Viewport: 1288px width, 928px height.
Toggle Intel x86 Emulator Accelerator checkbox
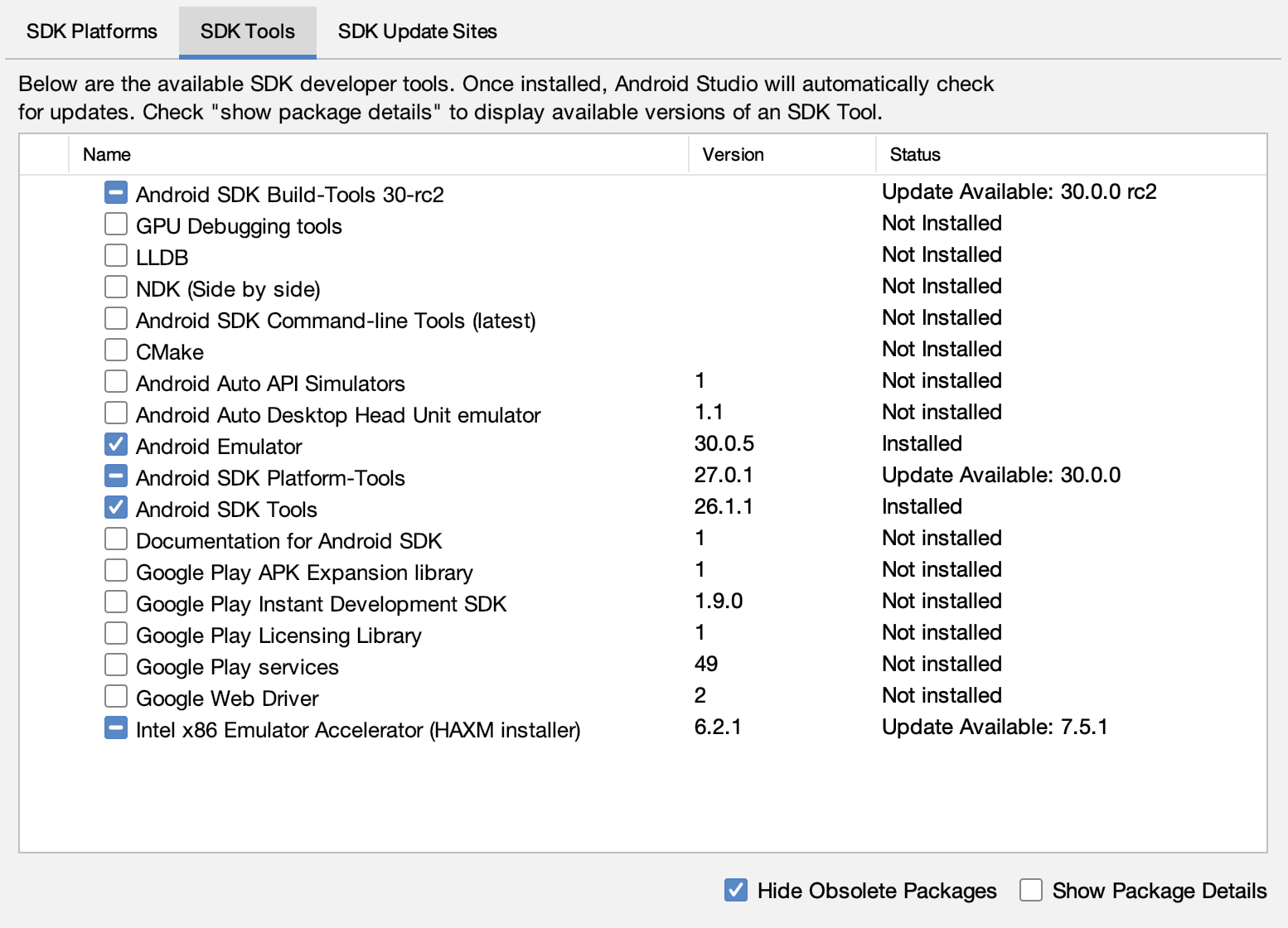coord(116,728)
